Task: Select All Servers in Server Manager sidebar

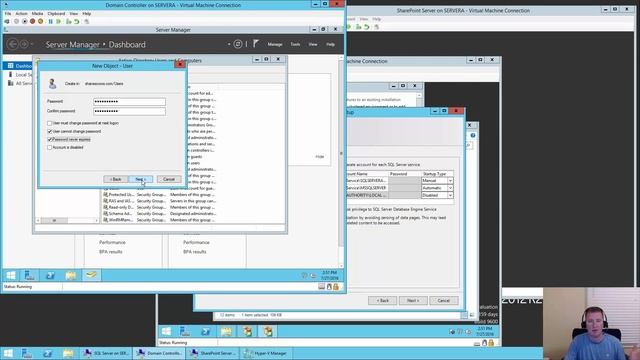Action: 19,83
